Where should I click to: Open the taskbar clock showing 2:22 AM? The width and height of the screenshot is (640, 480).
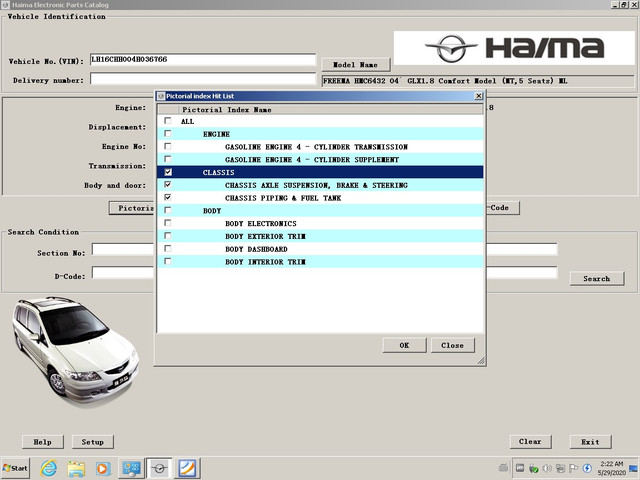click(611, 468)
